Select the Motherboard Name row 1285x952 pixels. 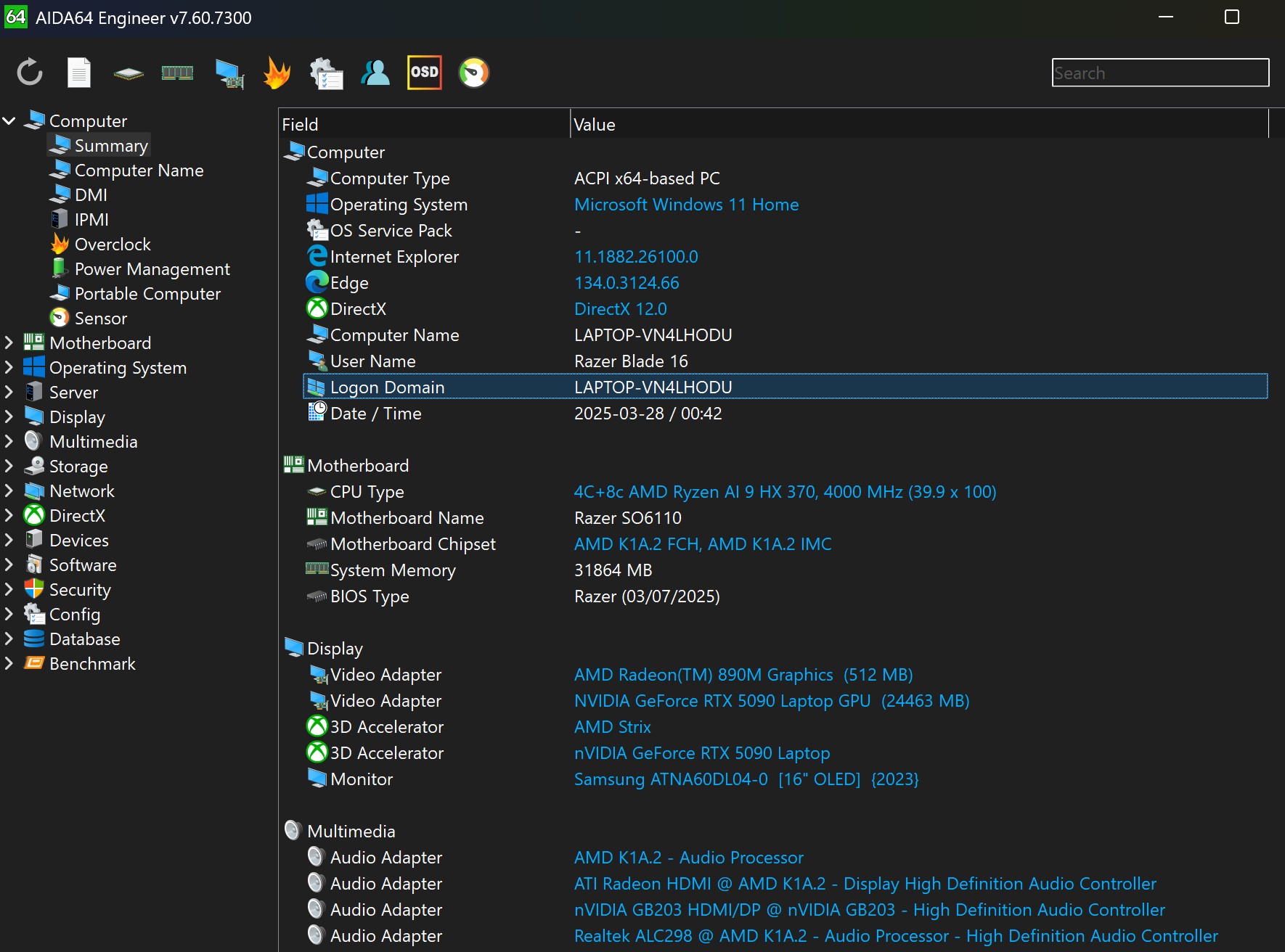pyautogui.click(x=786, y=518)
